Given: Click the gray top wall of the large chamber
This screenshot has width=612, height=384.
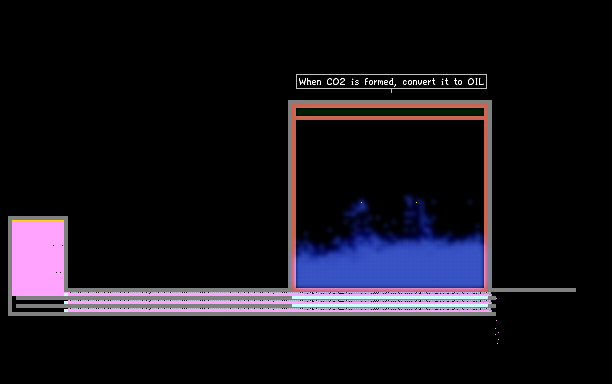Looking at the screenshot, I should (390, 102).
